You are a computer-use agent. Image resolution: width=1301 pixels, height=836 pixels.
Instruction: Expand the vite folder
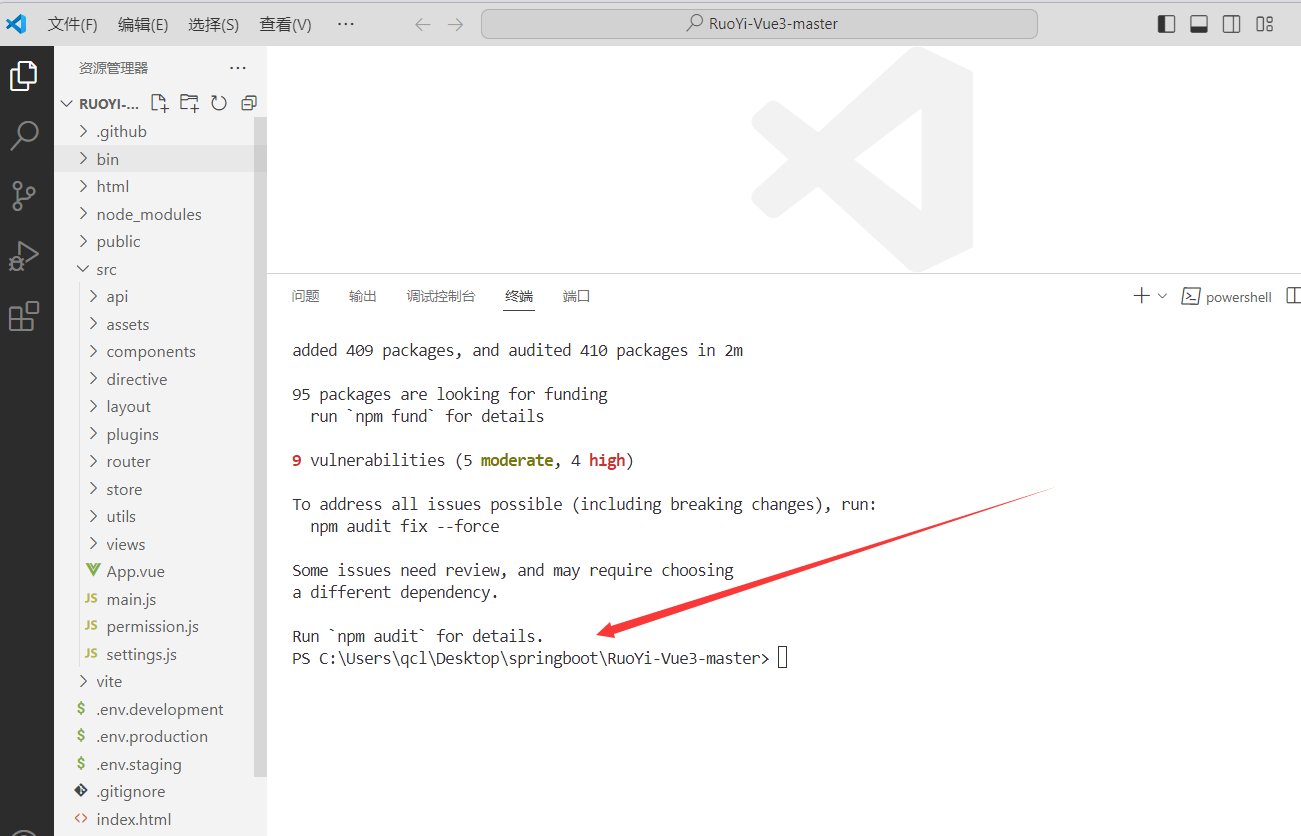(160, 681)
